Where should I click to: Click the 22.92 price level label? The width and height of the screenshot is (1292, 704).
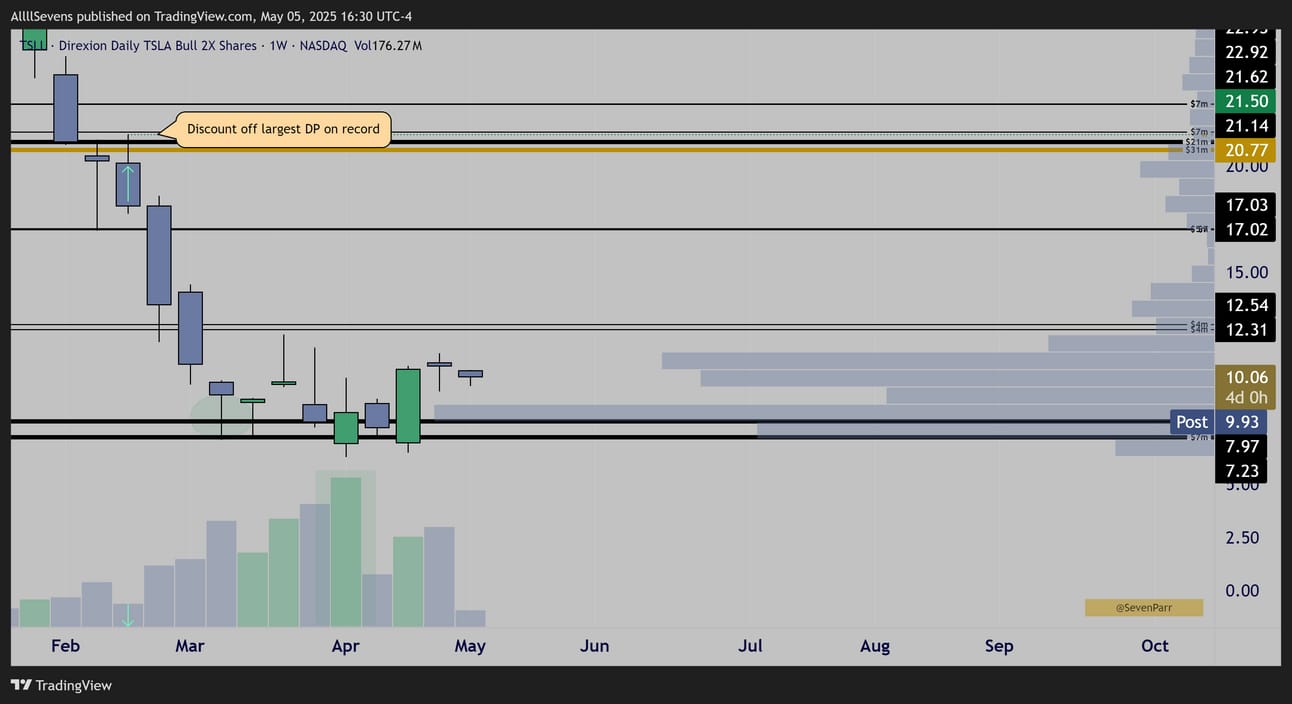click(1245, 52)
